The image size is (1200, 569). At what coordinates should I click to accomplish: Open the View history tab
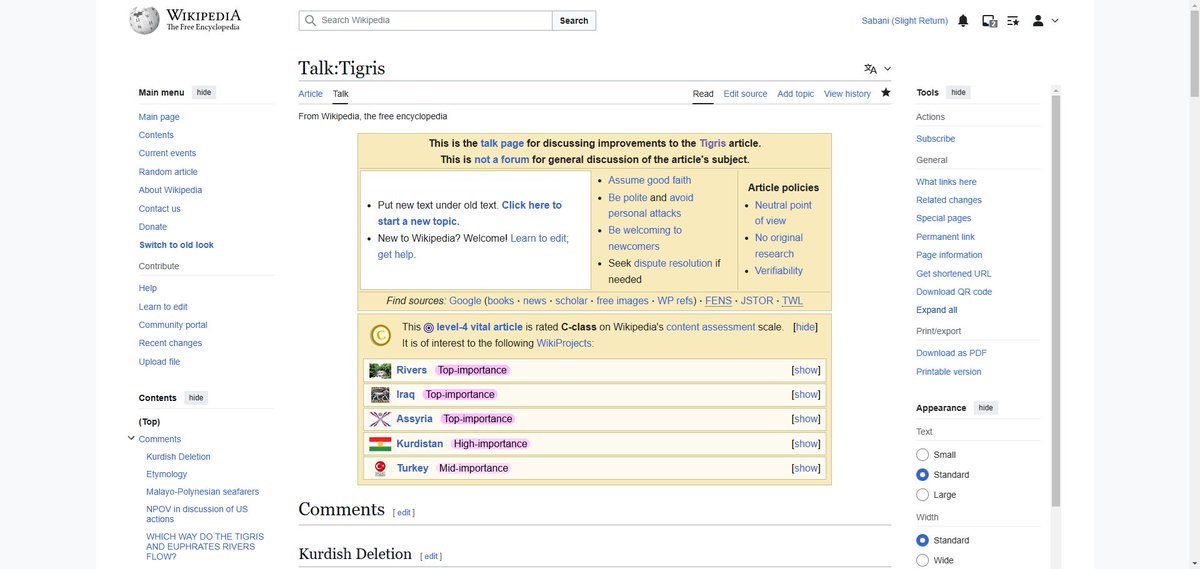[x=847, y=94]
